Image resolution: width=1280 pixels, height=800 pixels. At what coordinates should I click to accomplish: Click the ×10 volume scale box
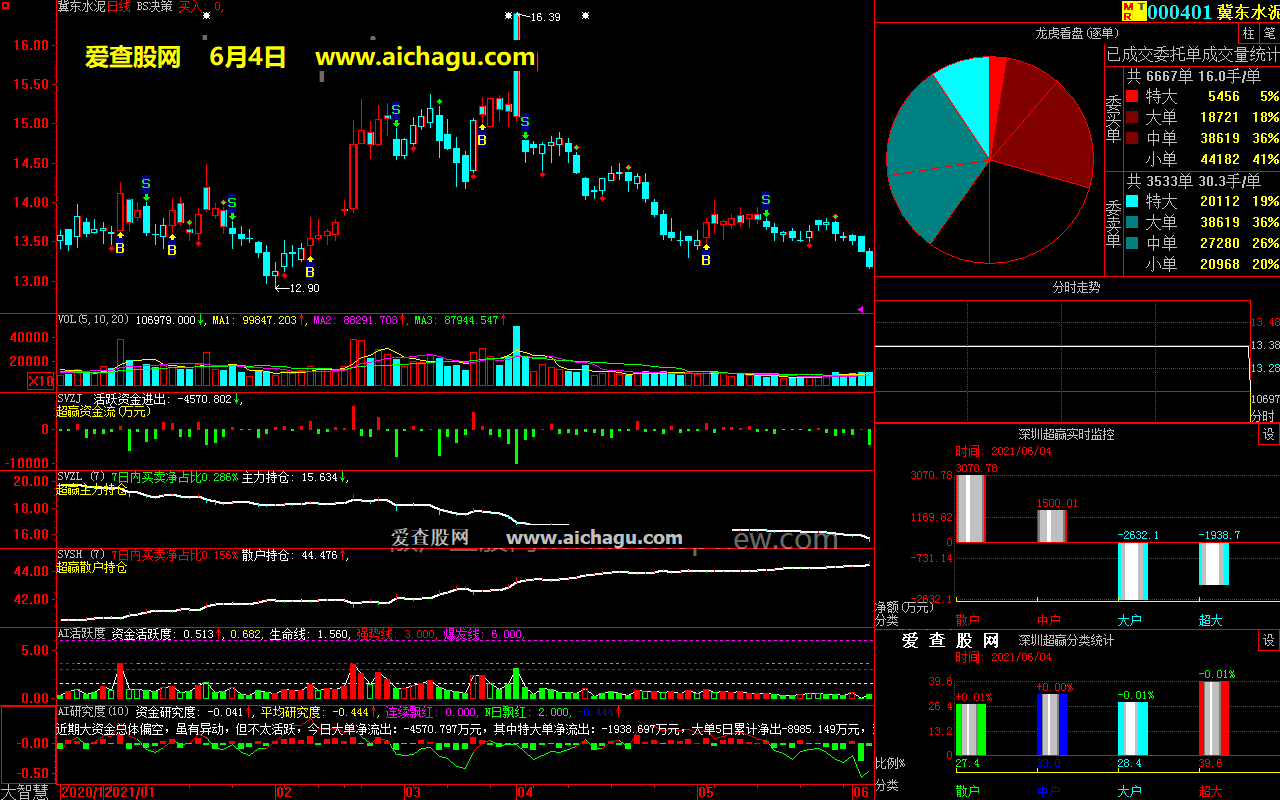[x=41, y=381]
